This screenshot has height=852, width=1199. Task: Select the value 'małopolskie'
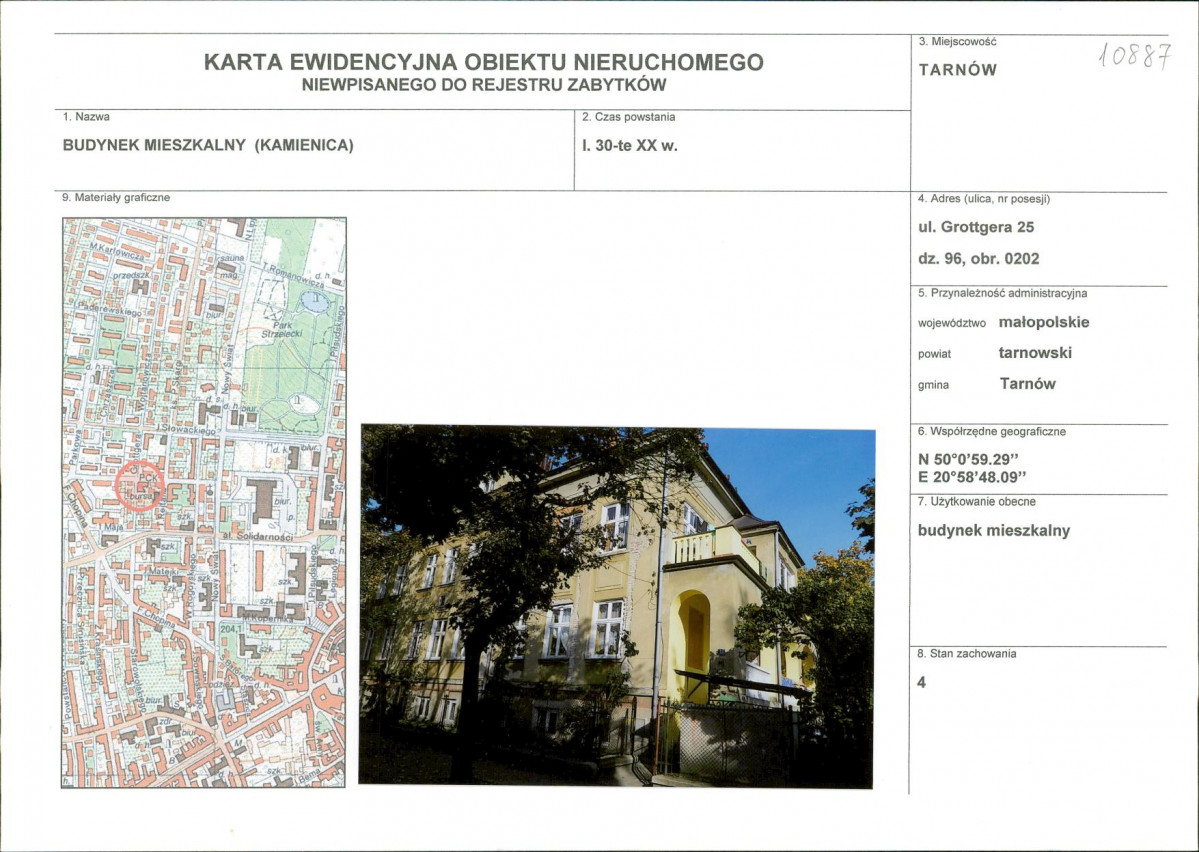1044,322
